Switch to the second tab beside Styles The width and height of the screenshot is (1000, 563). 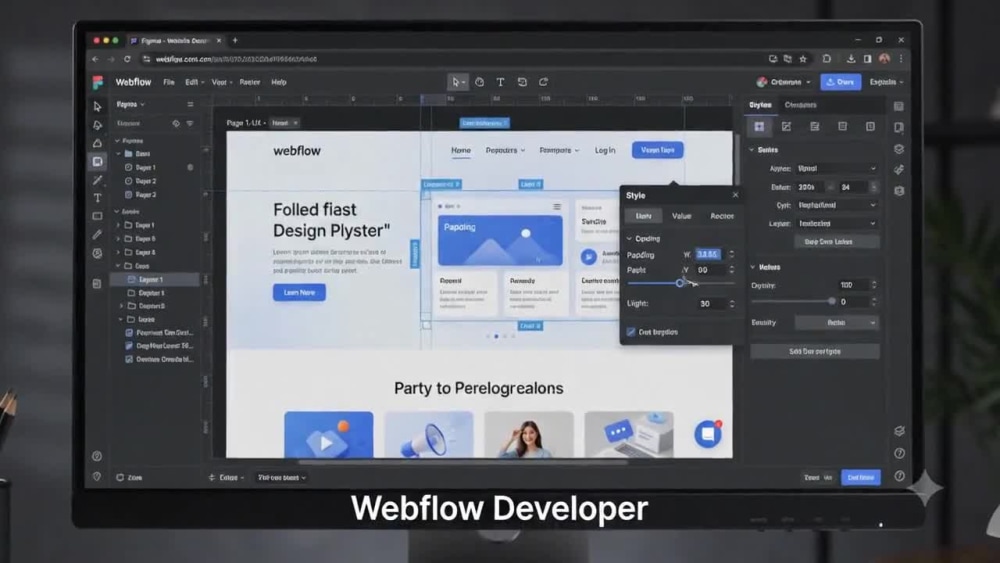pos(800,105)
